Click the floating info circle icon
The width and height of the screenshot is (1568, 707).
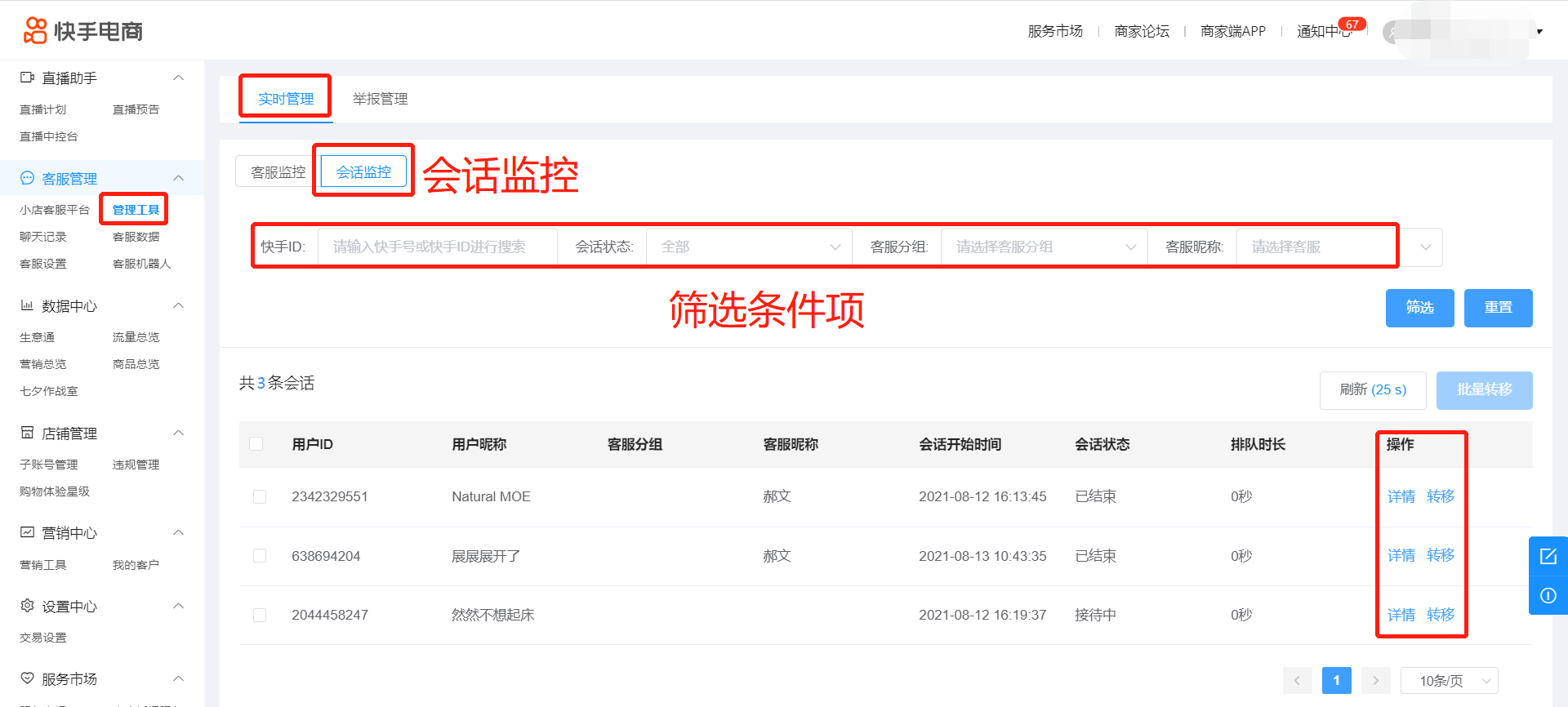[x=1548, y=596]
